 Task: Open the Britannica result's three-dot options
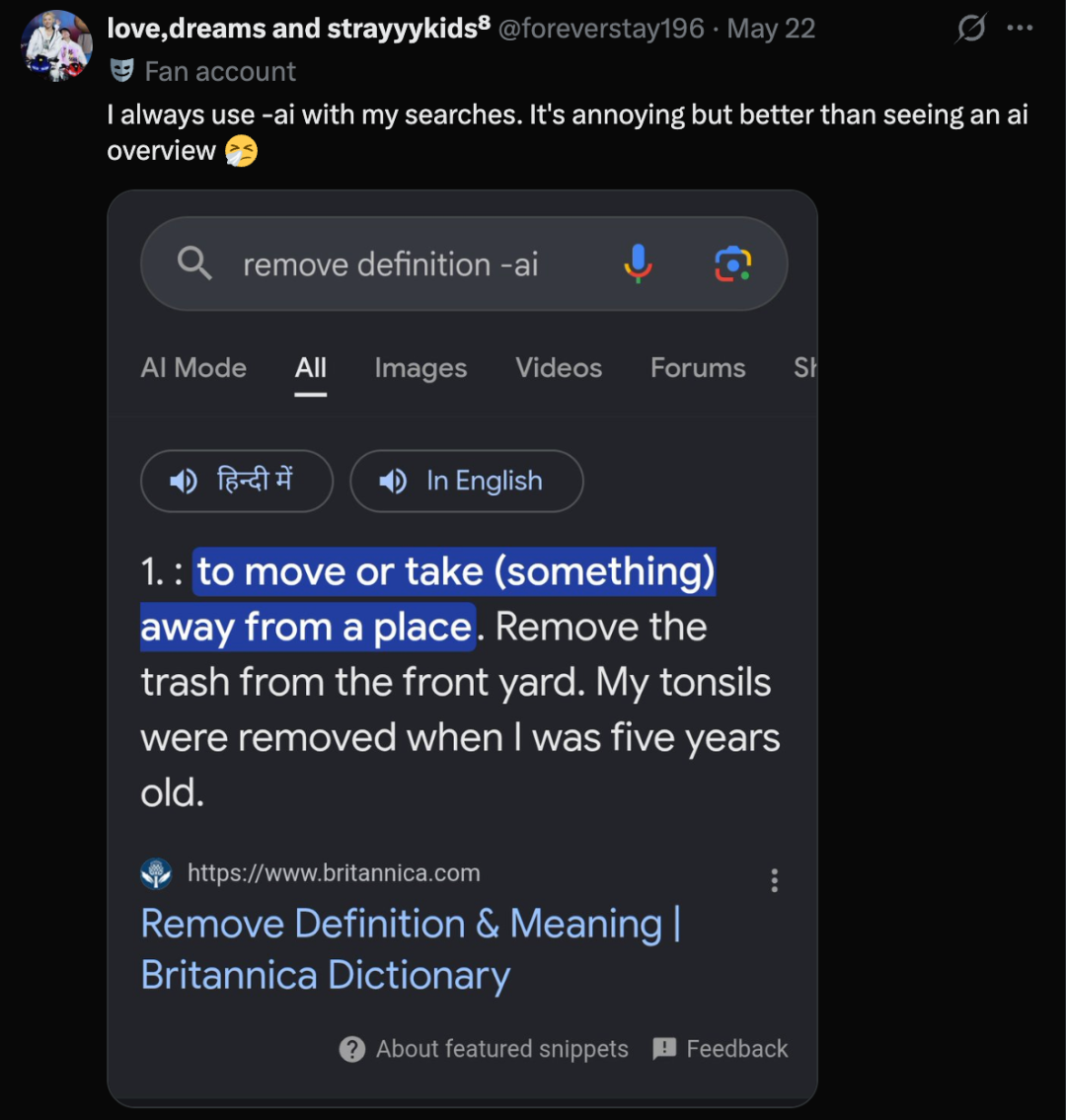[775, 880]
